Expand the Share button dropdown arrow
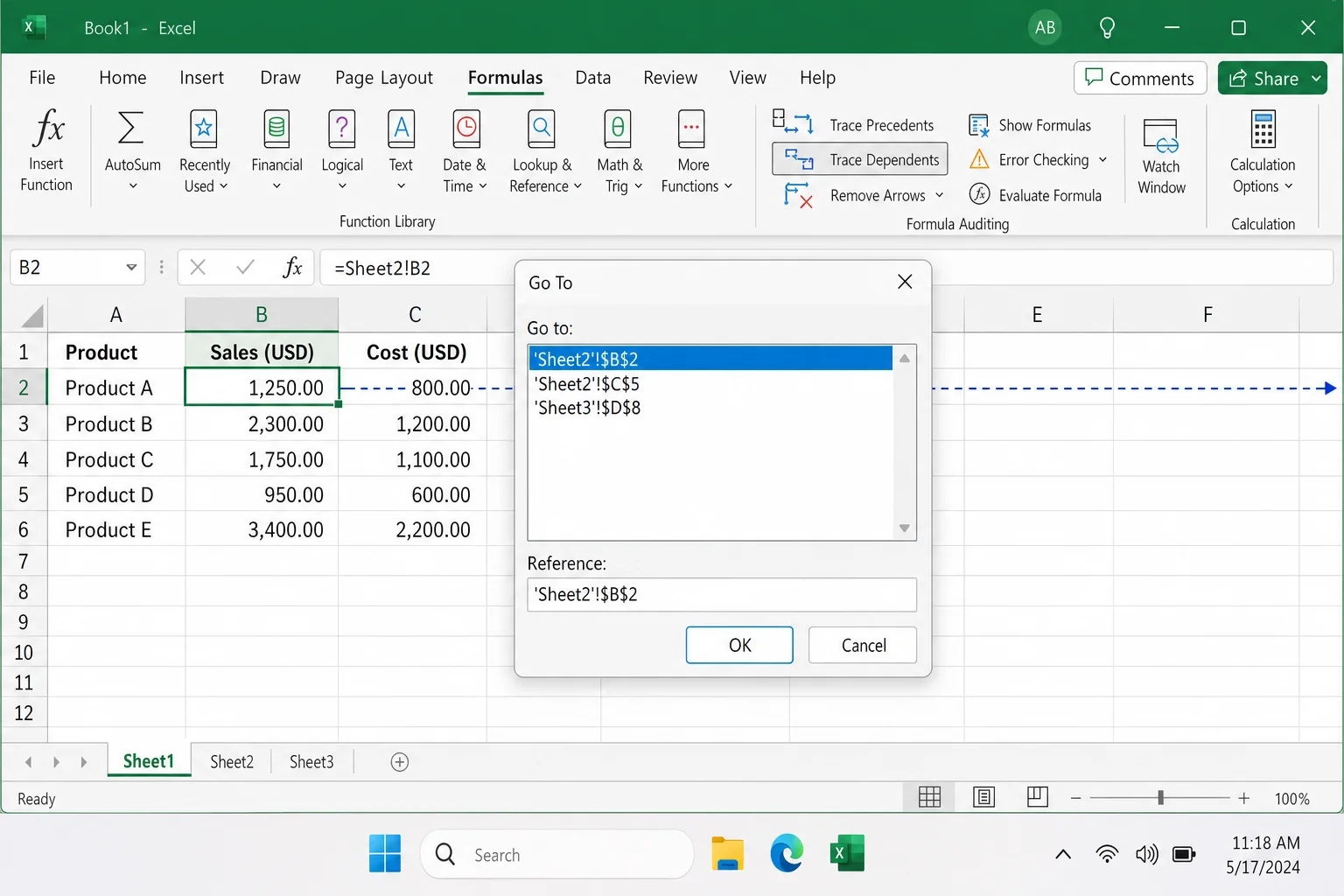Screen dimensions: 1344x896 1316,79
